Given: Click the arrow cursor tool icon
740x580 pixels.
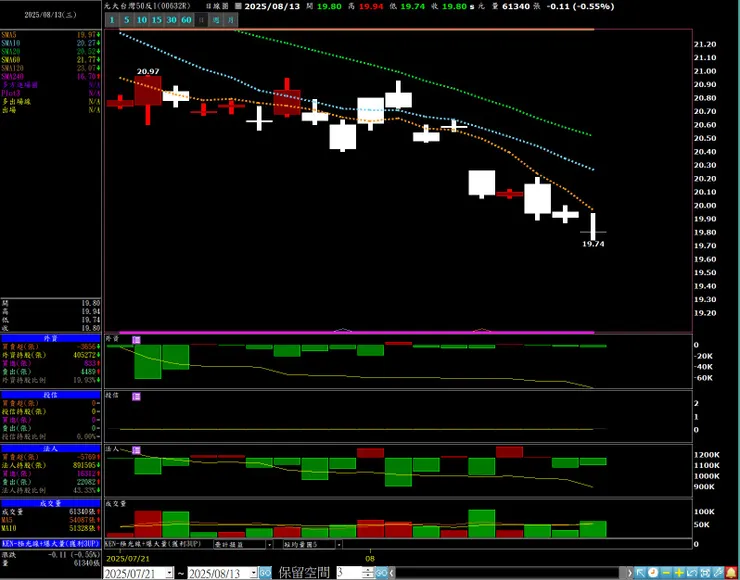Looking at the screenshot, I should [640, 573].
